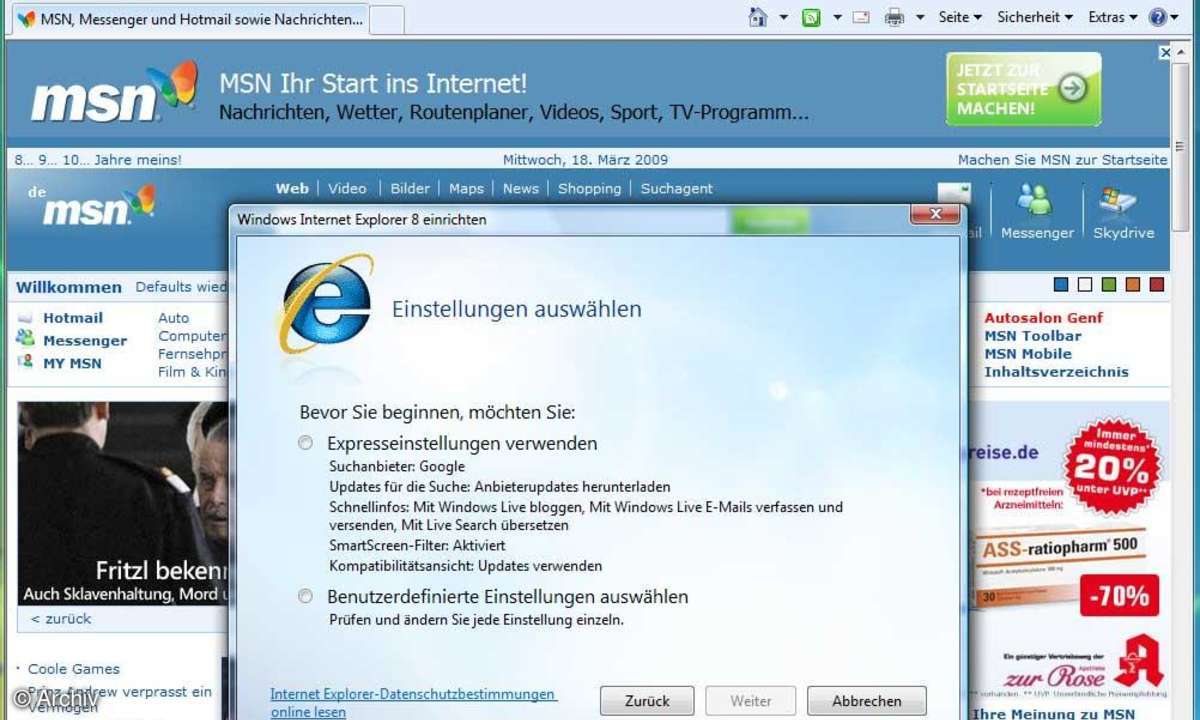Click the 'MSN Toolbar' link

coord(1033,336)
